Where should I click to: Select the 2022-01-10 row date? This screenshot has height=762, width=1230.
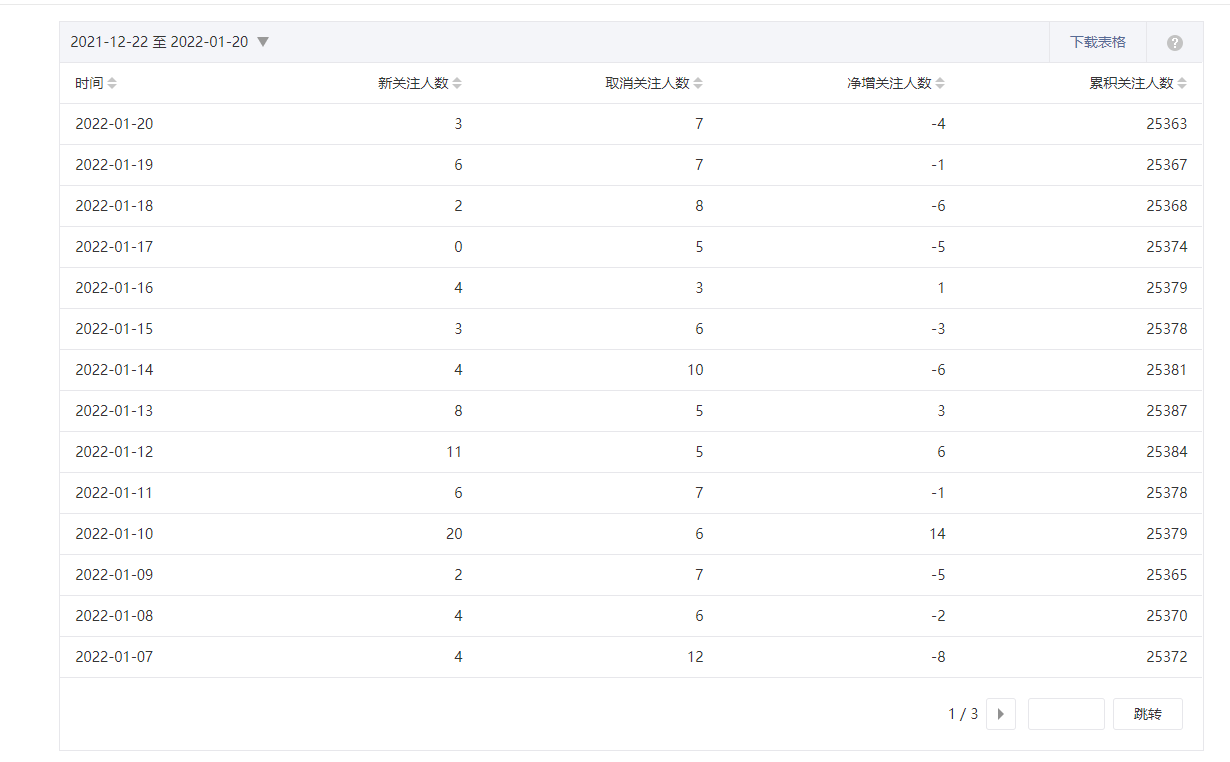coord(114,534)
